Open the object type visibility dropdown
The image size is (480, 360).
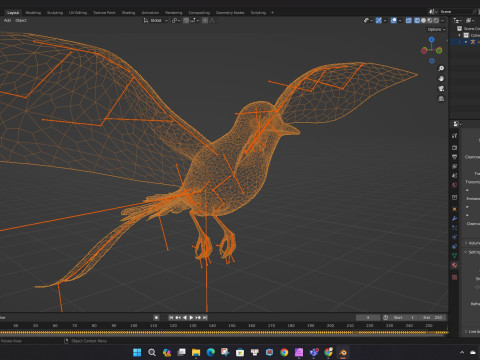point(368,20)
